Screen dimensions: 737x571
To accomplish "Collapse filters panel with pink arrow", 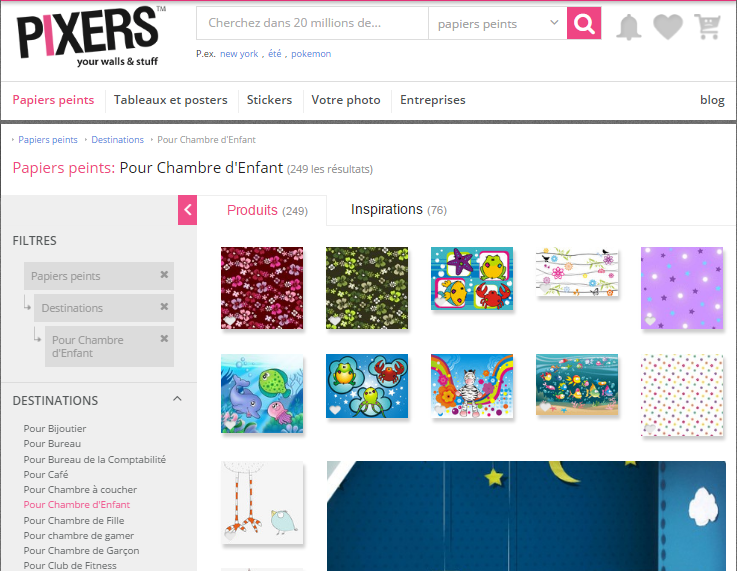I will (188, 210).
